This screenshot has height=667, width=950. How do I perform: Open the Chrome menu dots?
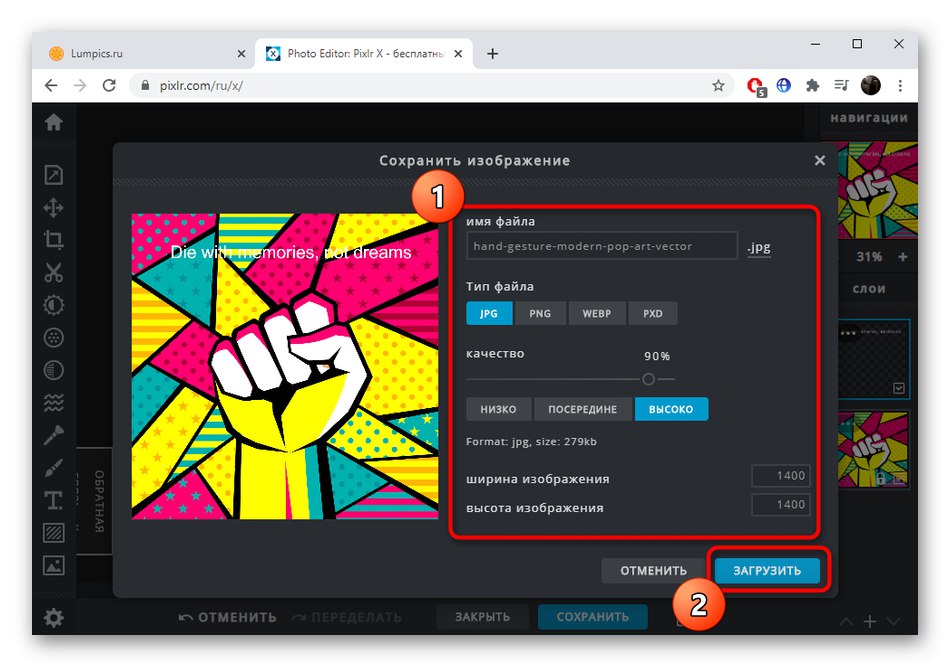(900, 85)
